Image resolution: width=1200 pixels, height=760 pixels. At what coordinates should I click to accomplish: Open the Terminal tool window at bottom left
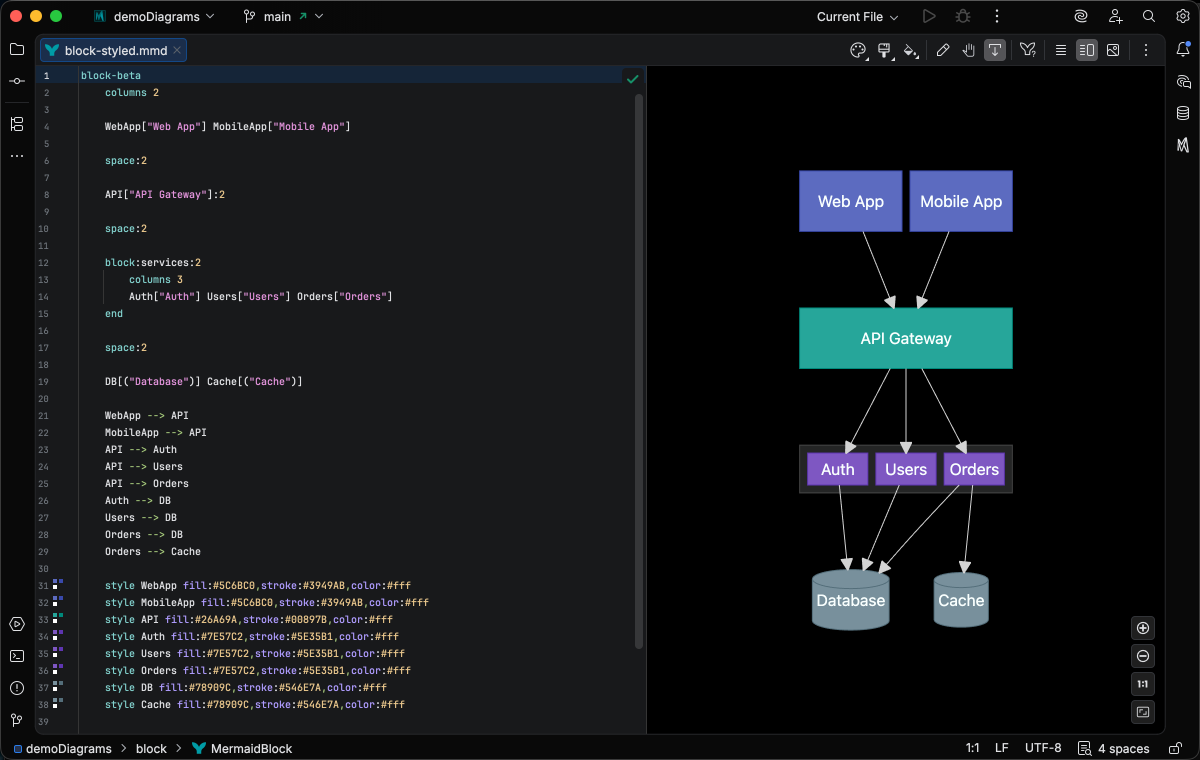point(16,656)
